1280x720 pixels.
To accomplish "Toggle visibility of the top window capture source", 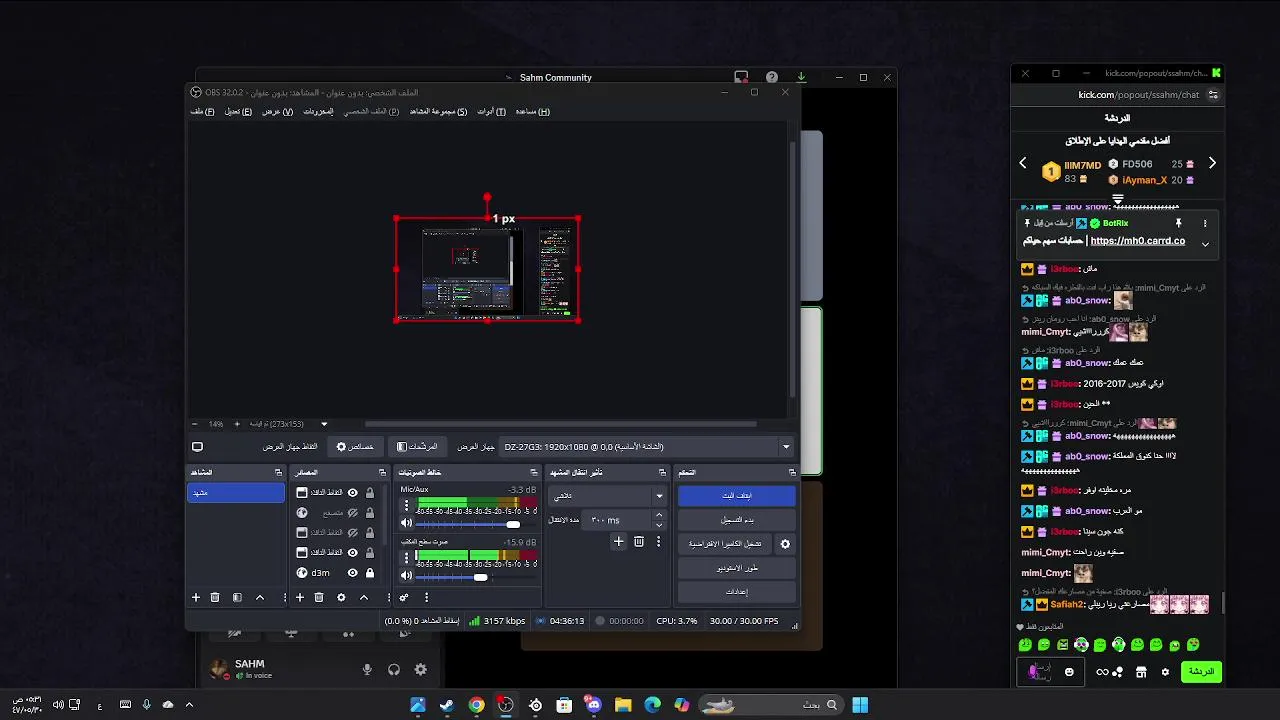I will 352,493.
